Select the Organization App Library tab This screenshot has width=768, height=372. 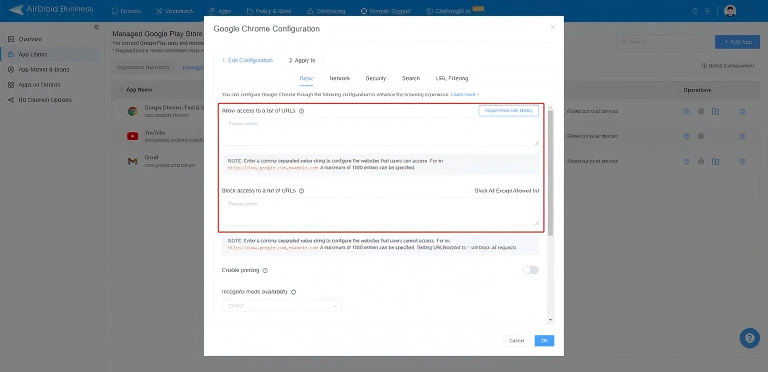[143, 67]
